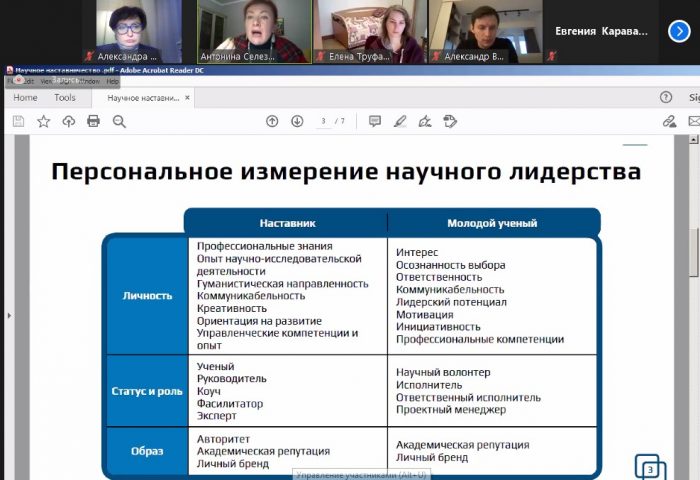Add a comment with the sticky note icon
The width and height of the screenshot is (700, 480).
375,121
